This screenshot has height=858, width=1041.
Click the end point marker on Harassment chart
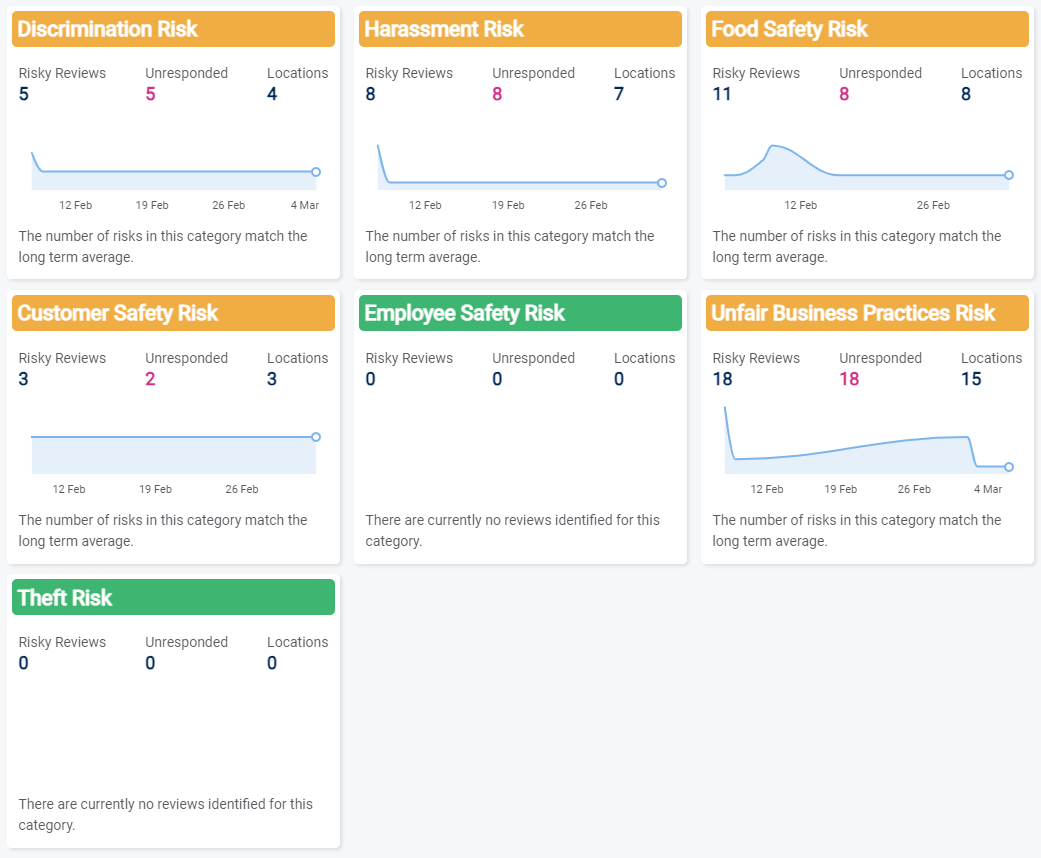(x=662, y=183)
